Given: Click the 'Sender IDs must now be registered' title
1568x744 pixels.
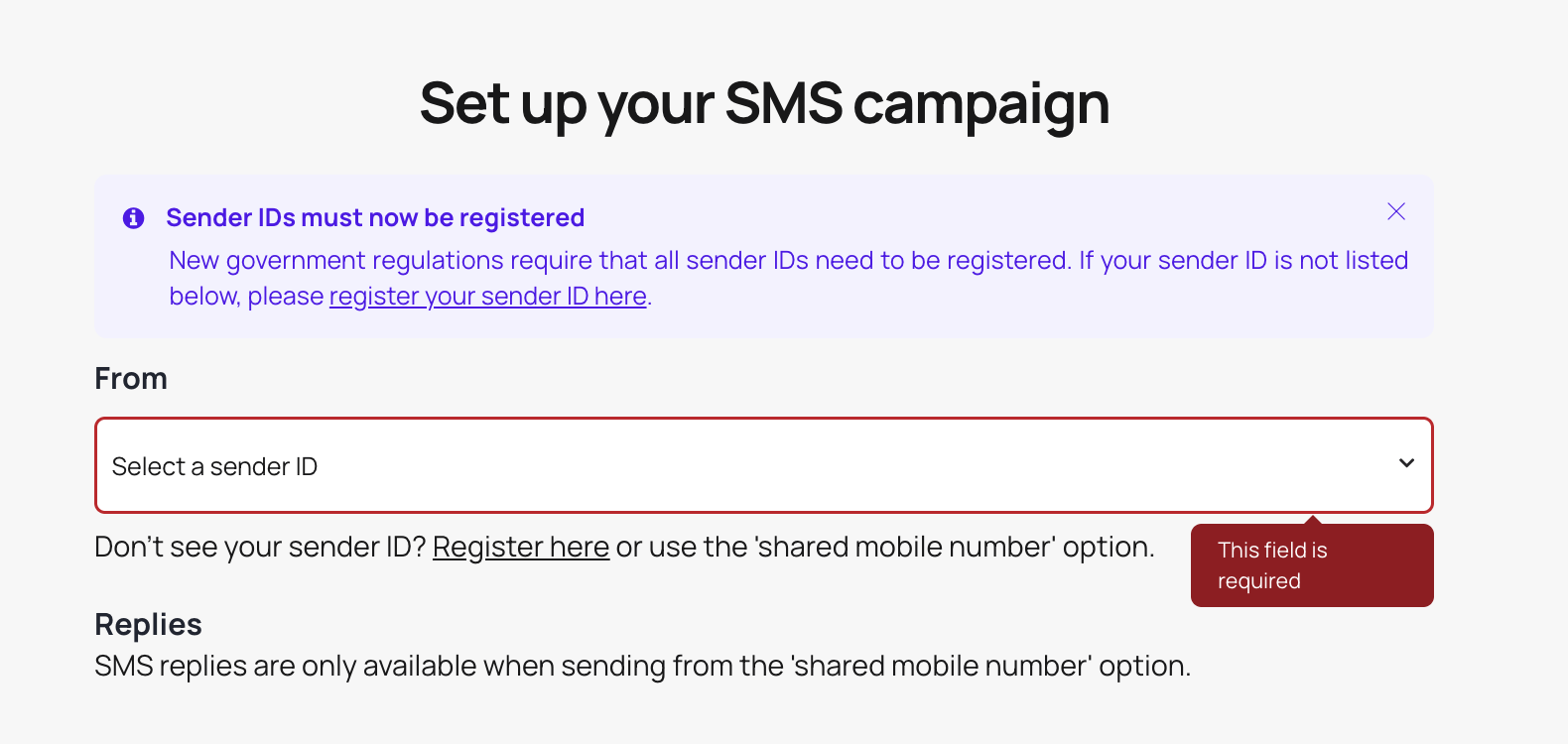Looking at the screenshot, I should tap(375, 218).
